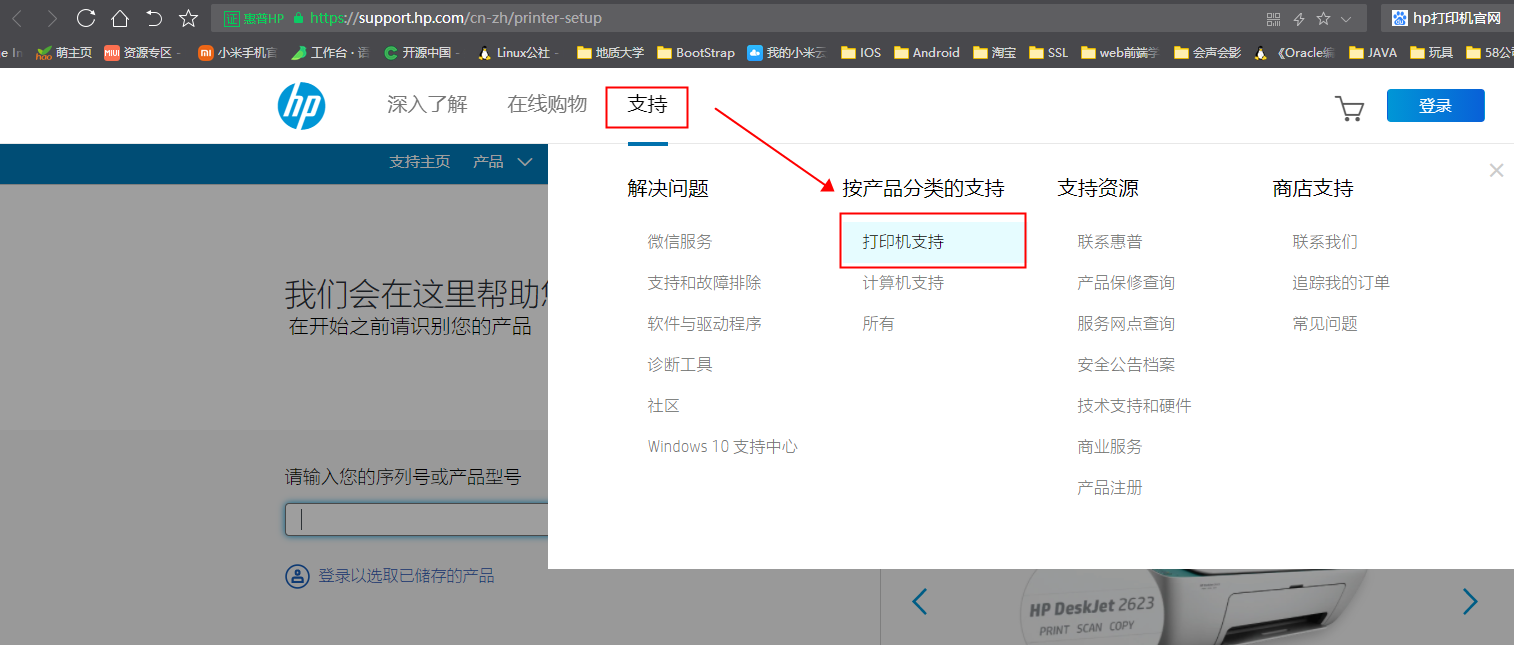Click the browser home icon
This screenshot has height=645, width=1514.
point(118,17)
